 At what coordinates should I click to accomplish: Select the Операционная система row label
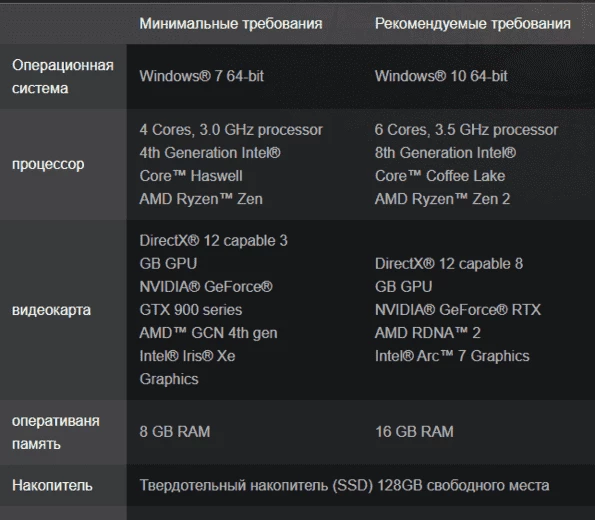63,77
